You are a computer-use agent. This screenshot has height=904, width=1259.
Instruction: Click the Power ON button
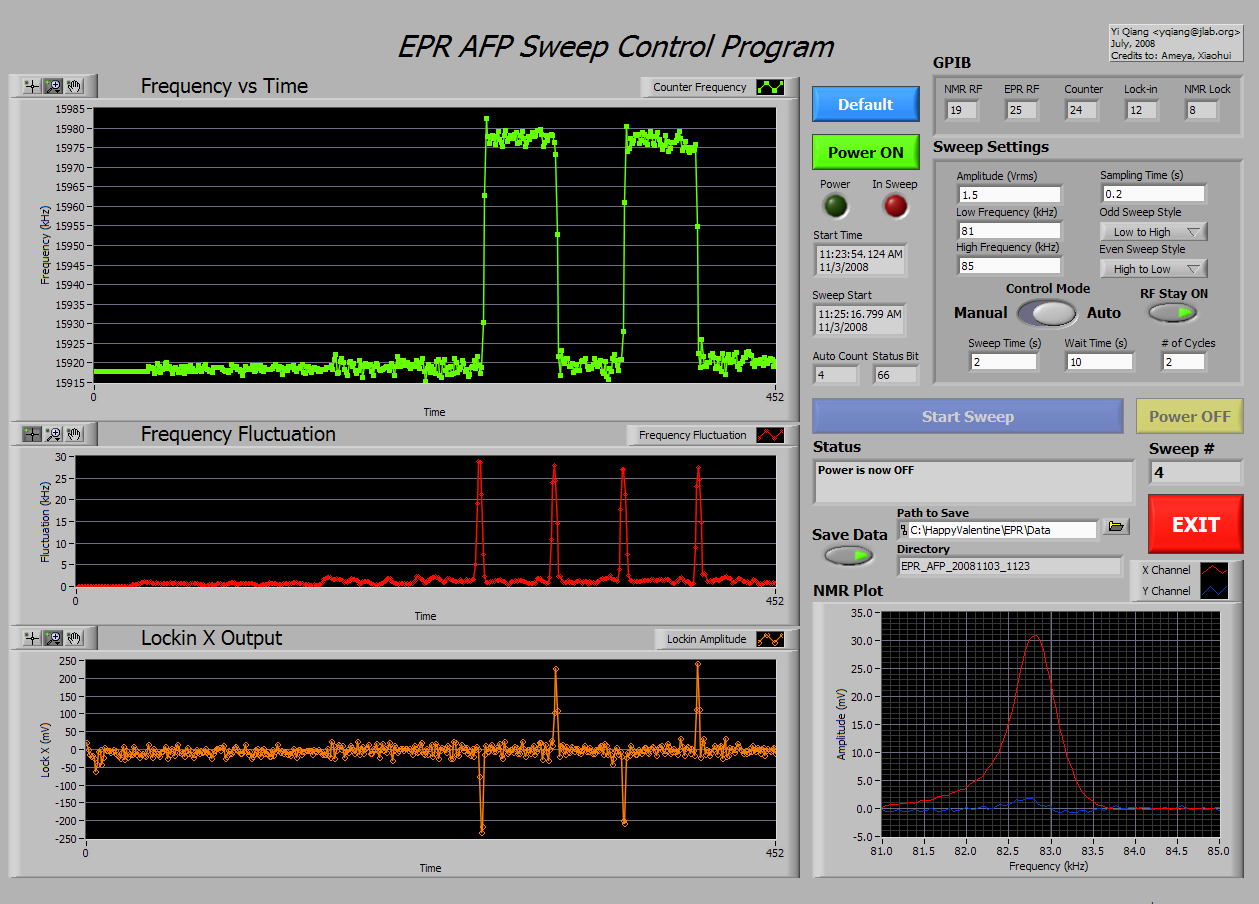(866, 152)
